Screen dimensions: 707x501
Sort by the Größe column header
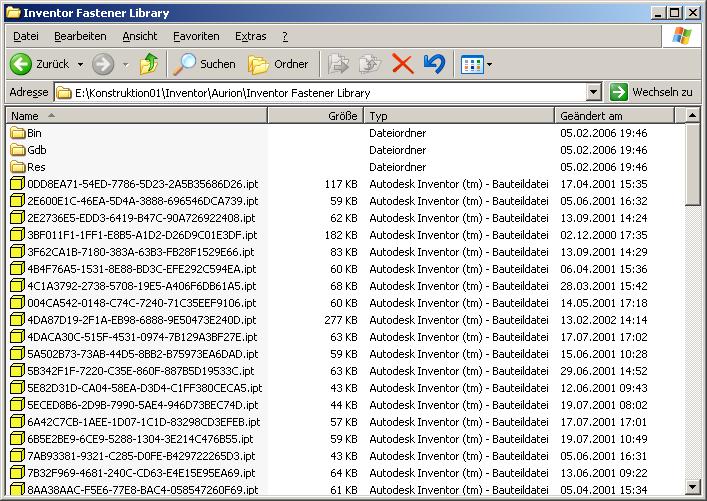(316, 116)
